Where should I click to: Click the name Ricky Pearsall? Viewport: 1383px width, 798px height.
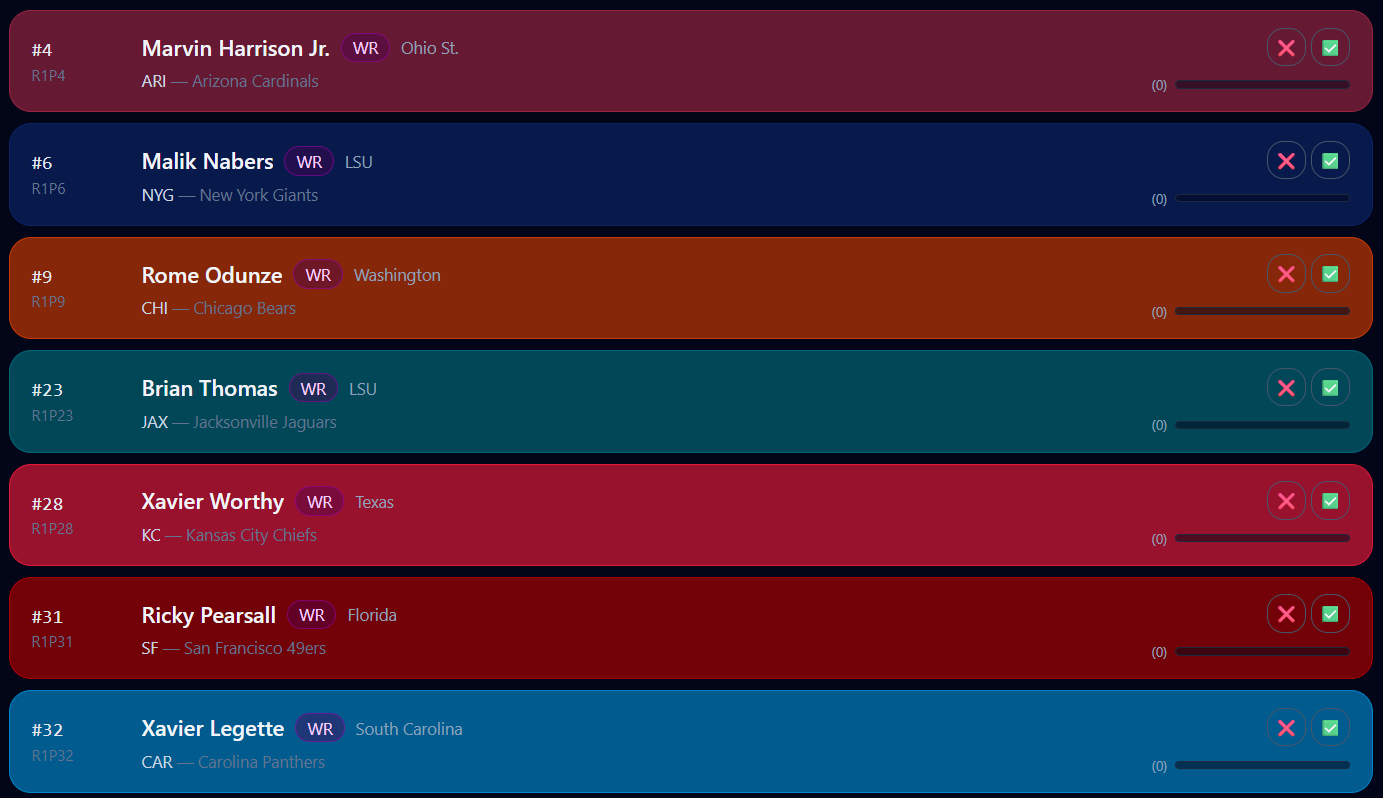point(209,615)
